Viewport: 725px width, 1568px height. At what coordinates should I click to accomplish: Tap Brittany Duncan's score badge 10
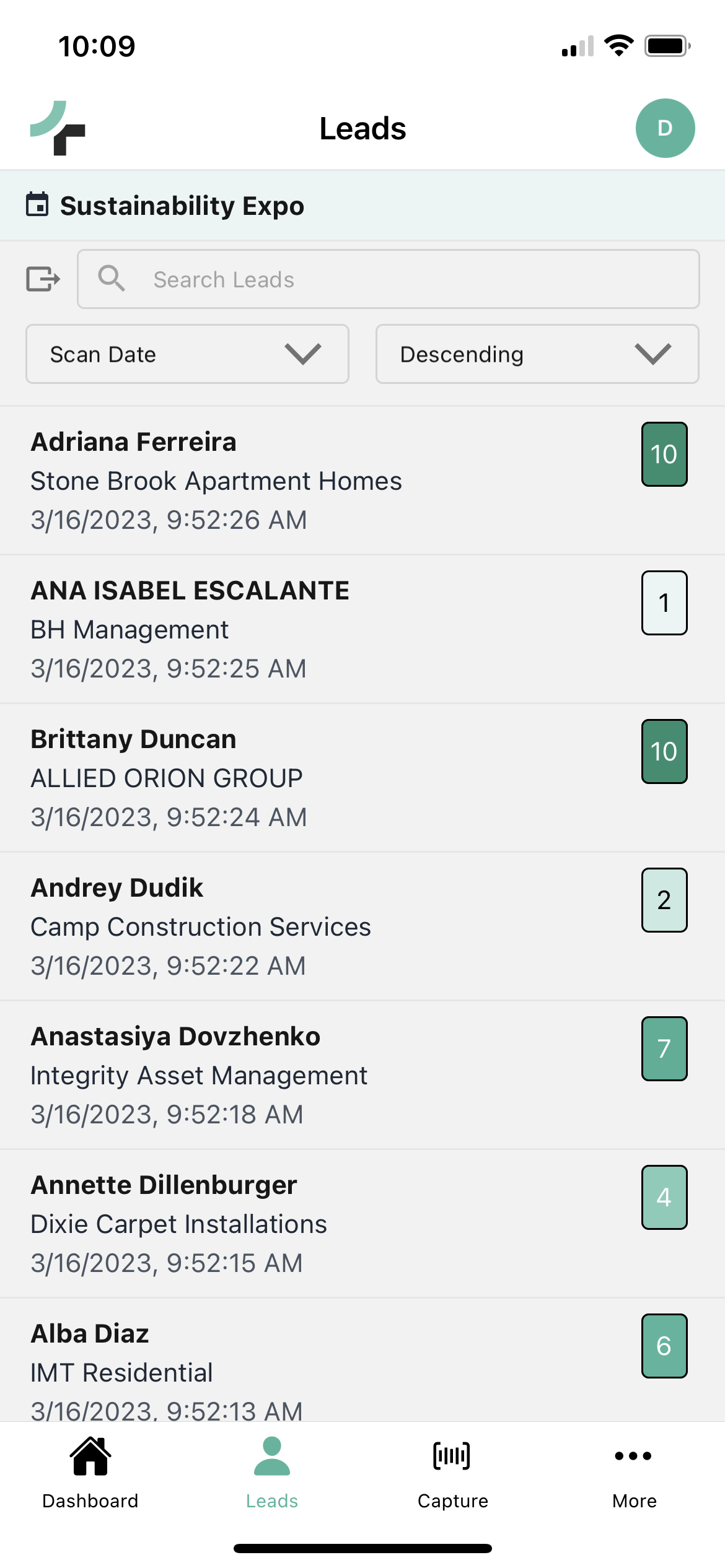coord(664,751)
